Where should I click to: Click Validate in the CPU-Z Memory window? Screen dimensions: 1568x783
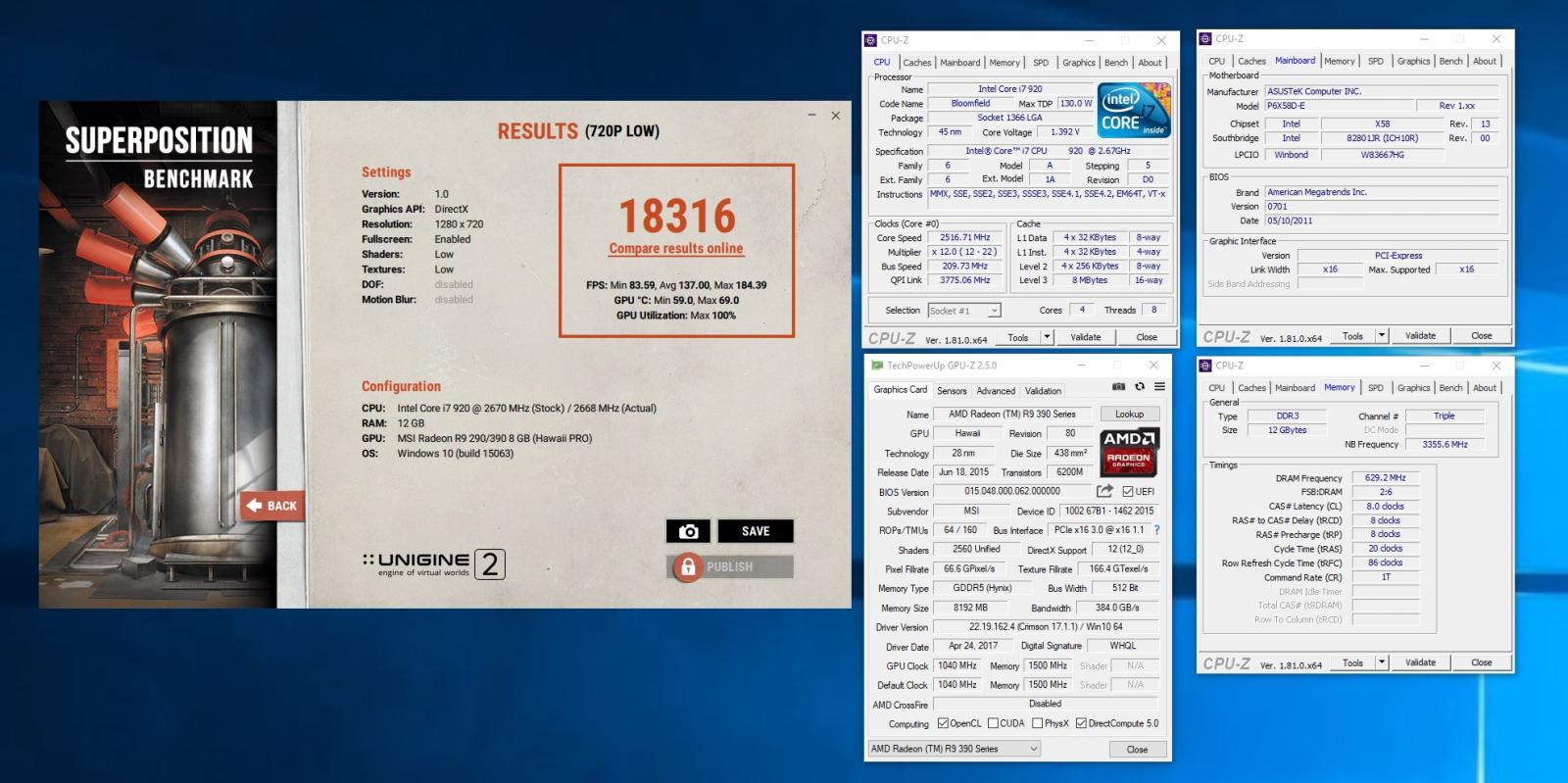coord(1420,662)
